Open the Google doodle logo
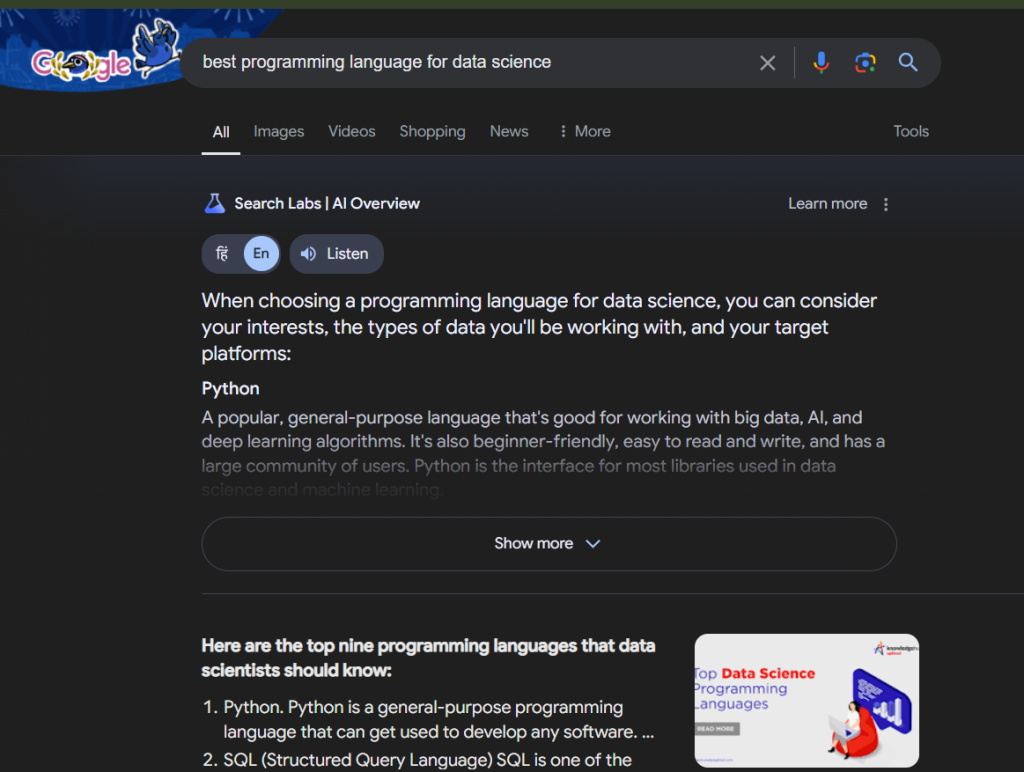This screenshot has width=1024, height=772. [x=104, y=56]
